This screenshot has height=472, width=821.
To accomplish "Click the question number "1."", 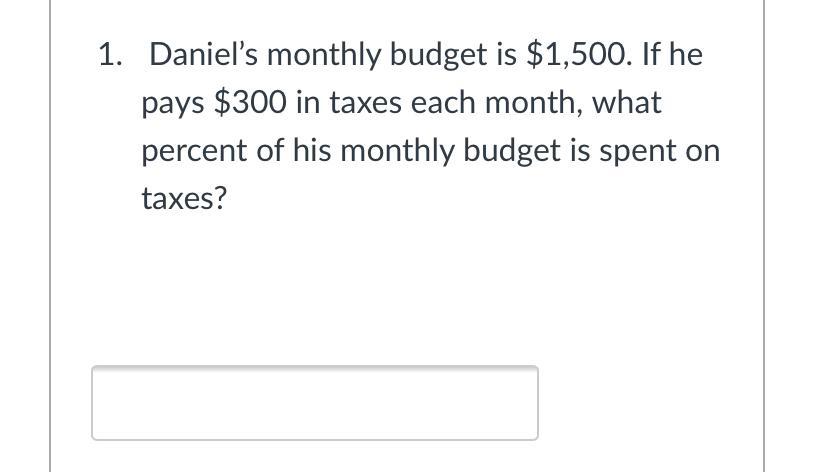I will 111,54.
